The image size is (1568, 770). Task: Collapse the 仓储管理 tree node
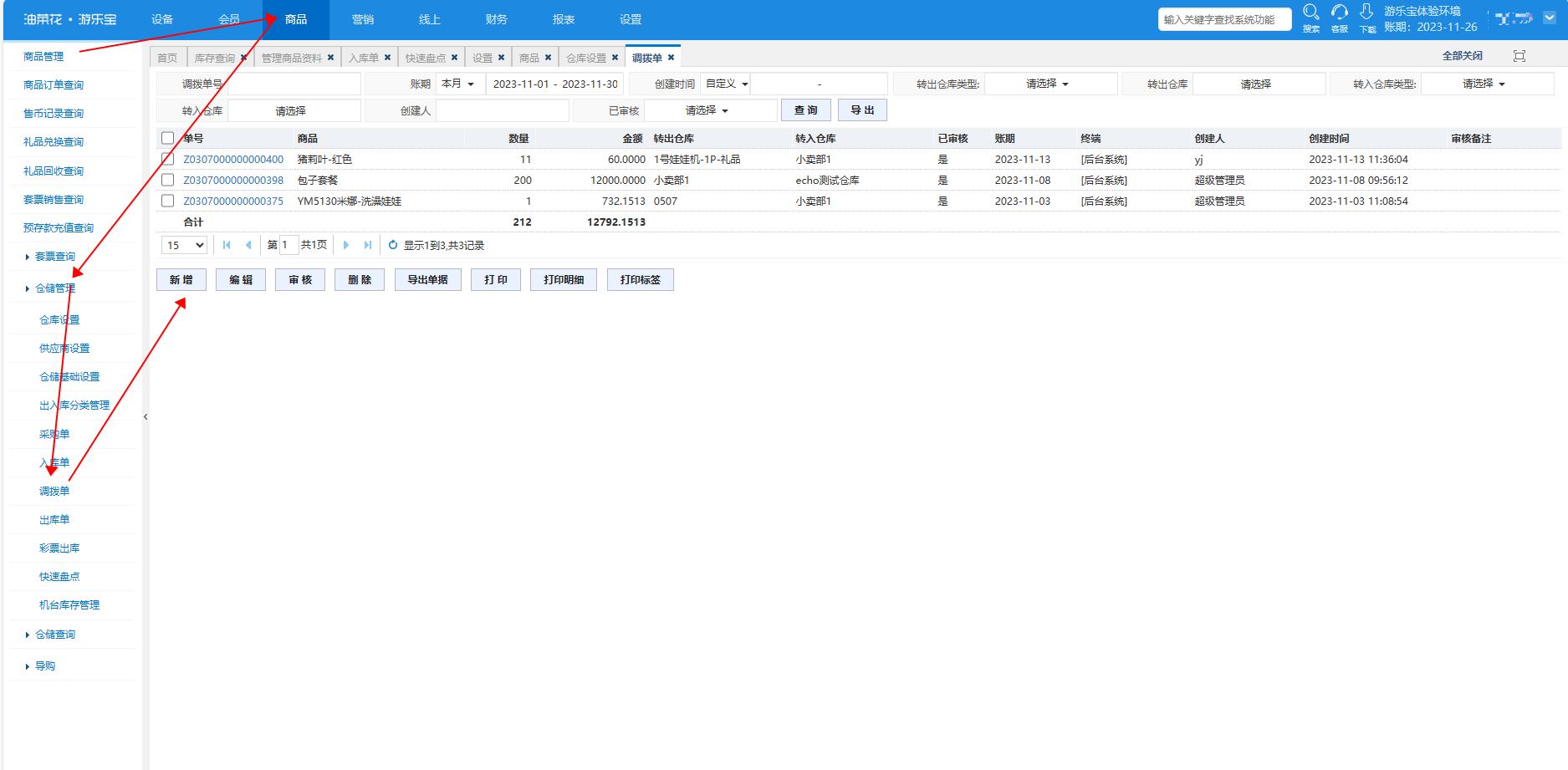point(28,288)
